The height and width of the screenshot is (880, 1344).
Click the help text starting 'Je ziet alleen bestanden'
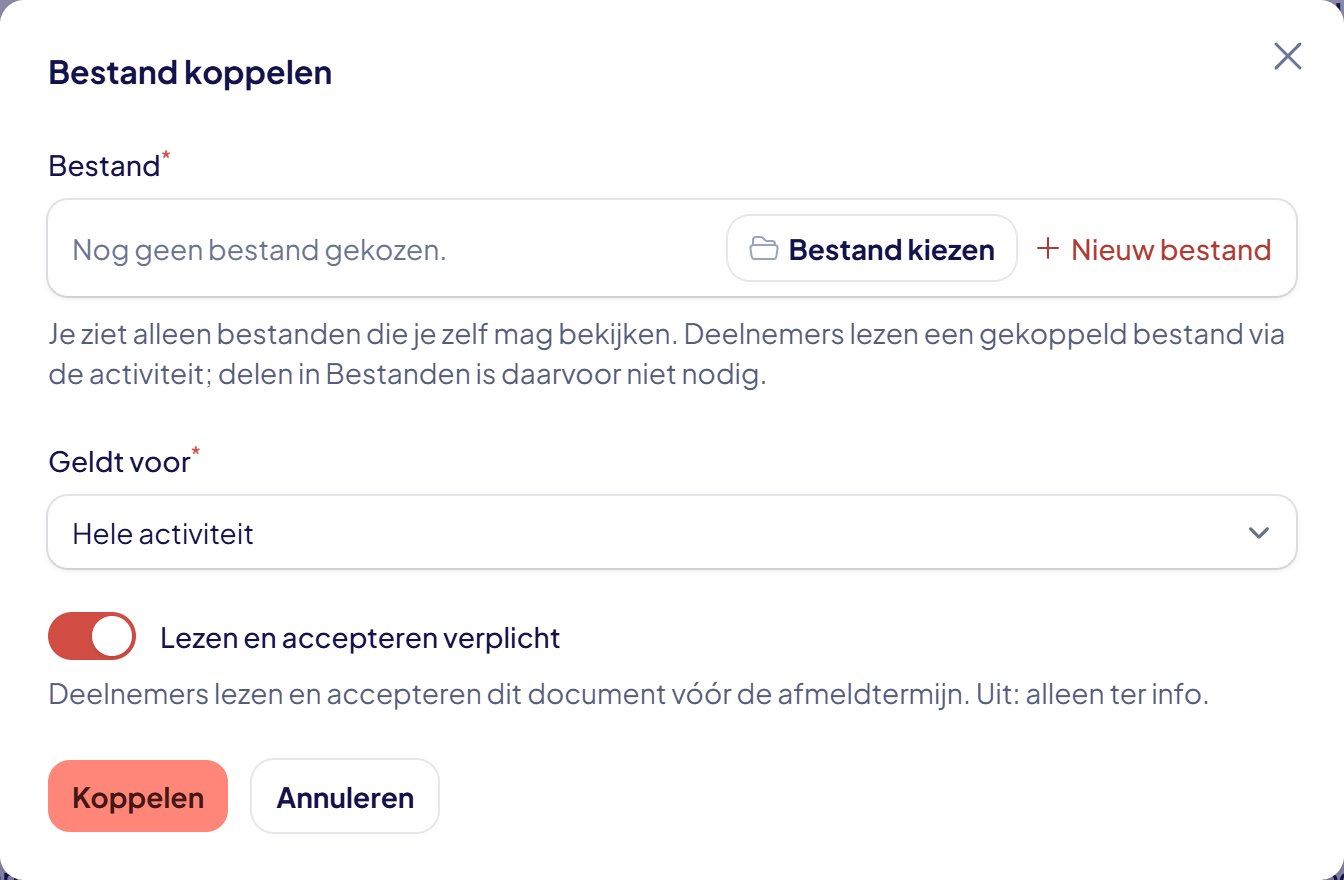point(667,356)
